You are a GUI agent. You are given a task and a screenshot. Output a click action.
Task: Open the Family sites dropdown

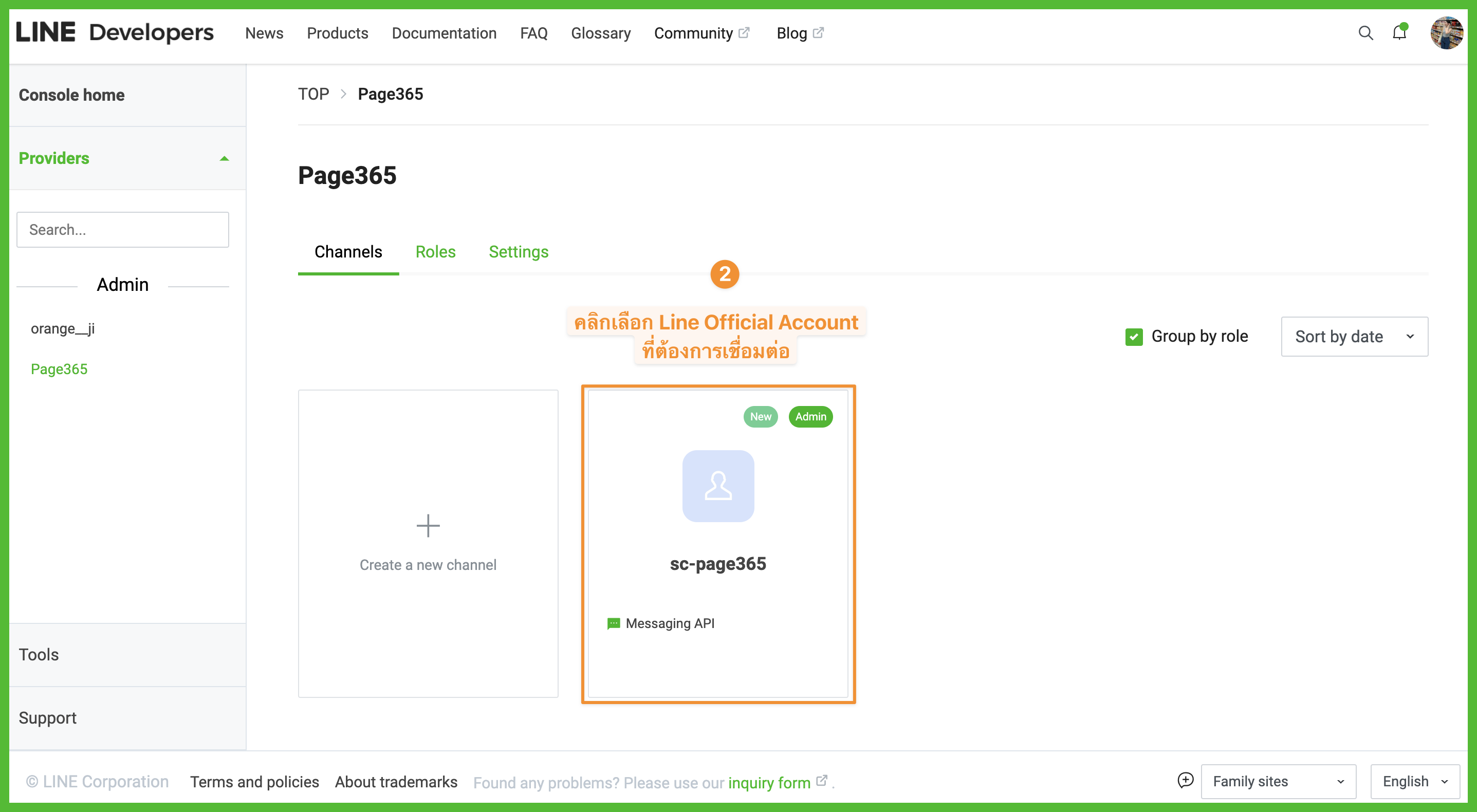[x=1278, y=781]
